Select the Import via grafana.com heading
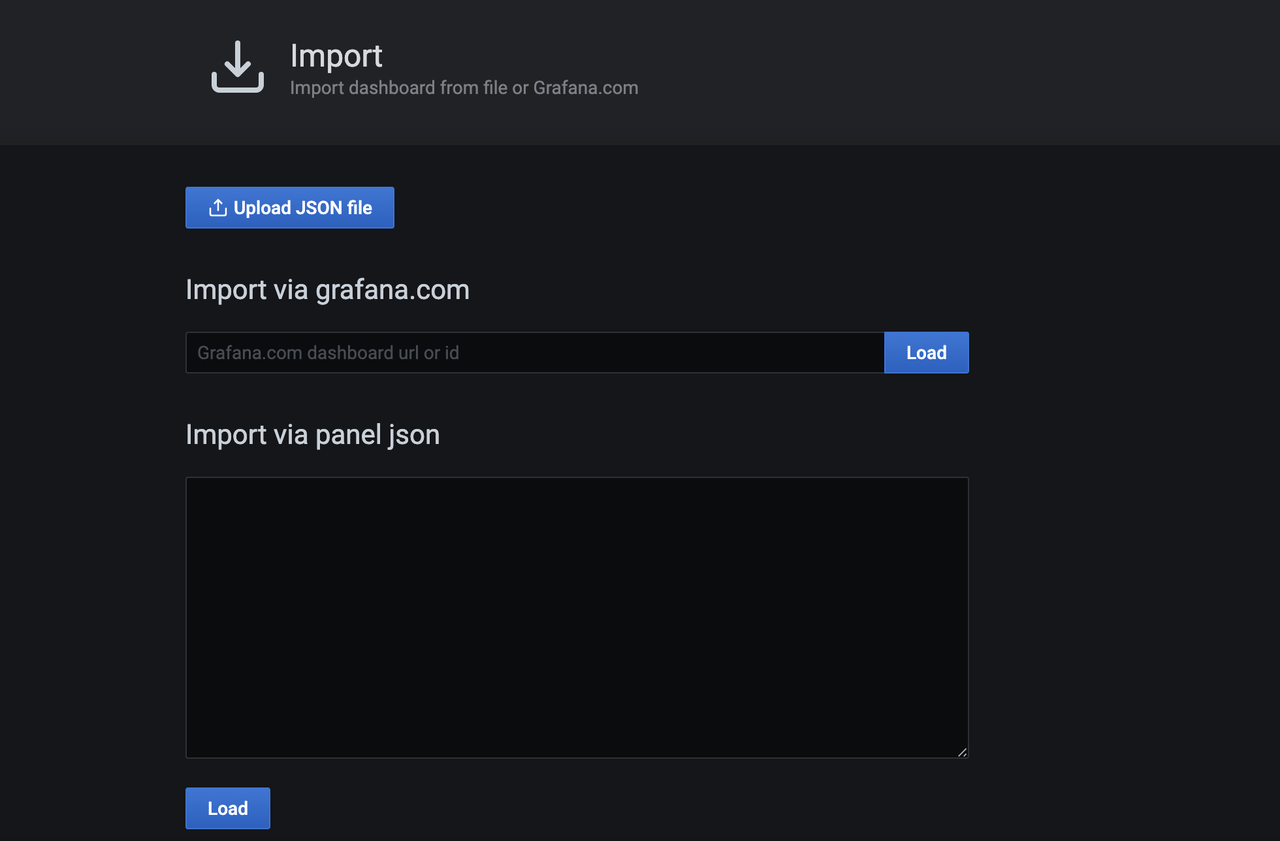 coord(327,289)
